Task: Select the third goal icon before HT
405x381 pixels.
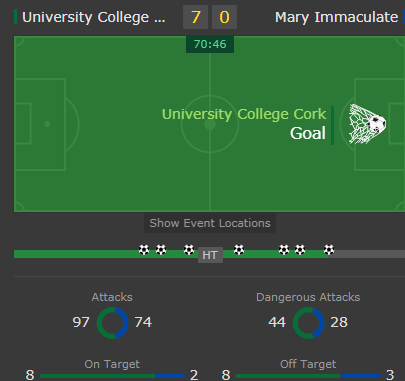Action: 189,250
